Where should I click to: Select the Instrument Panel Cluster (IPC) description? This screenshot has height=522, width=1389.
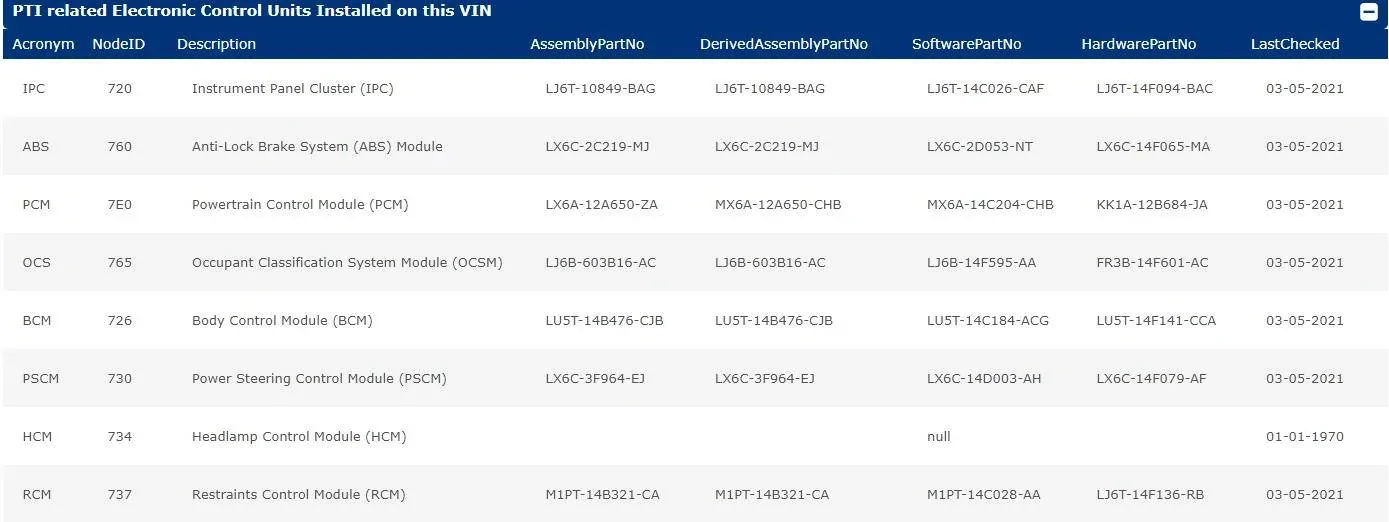[x=292, y=88]
